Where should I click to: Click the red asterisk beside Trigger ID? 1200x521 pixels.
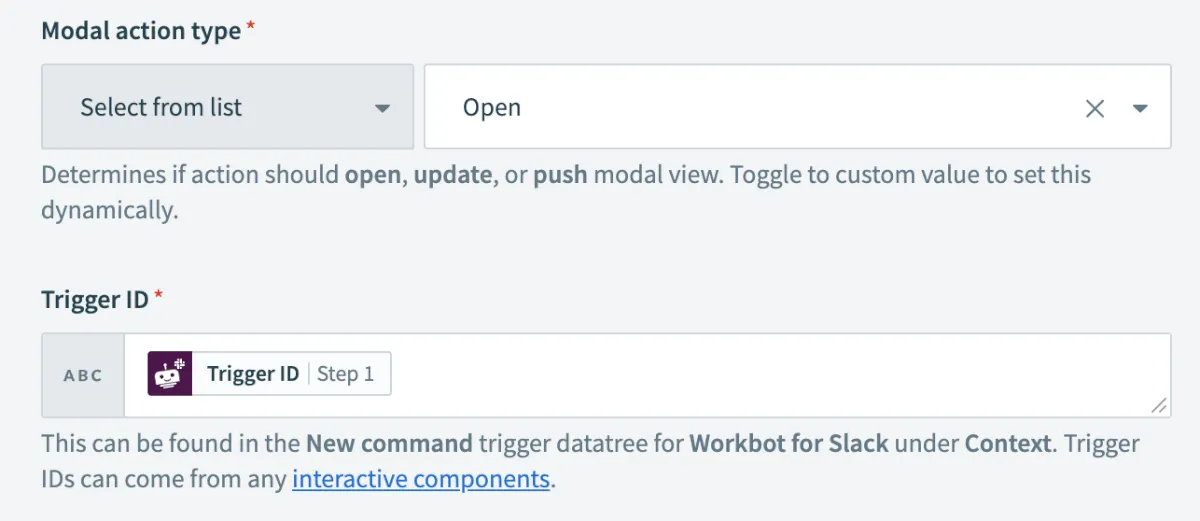click(x=158, y=296)
